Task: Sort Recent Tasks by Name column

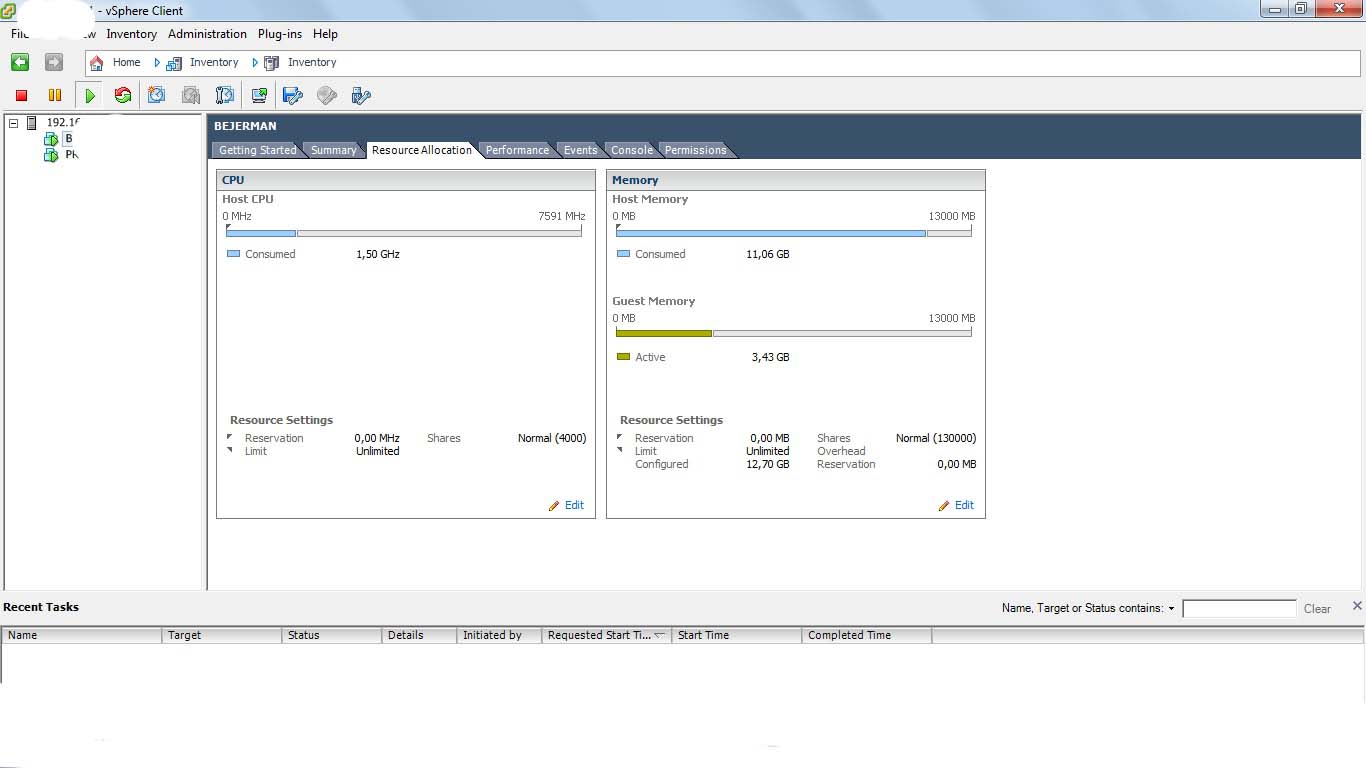Action: 82,635
